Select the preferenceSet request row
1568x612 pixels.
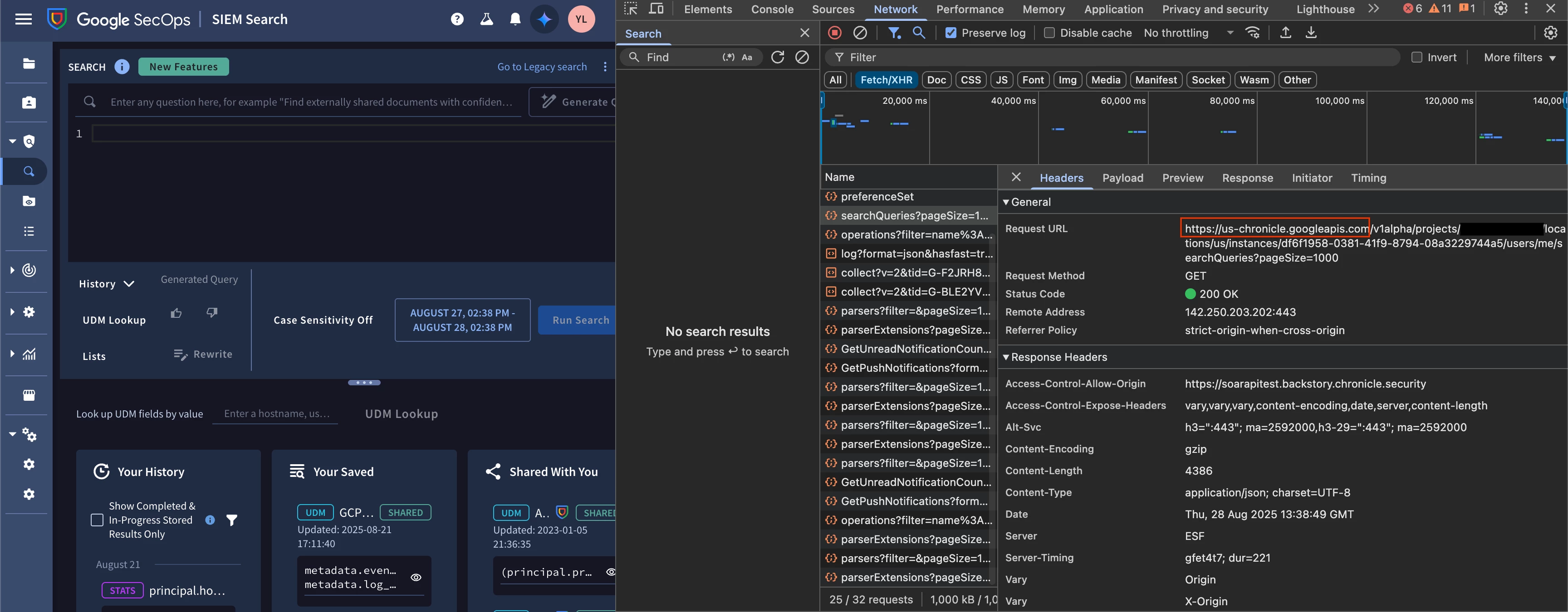tap(908, 196)
